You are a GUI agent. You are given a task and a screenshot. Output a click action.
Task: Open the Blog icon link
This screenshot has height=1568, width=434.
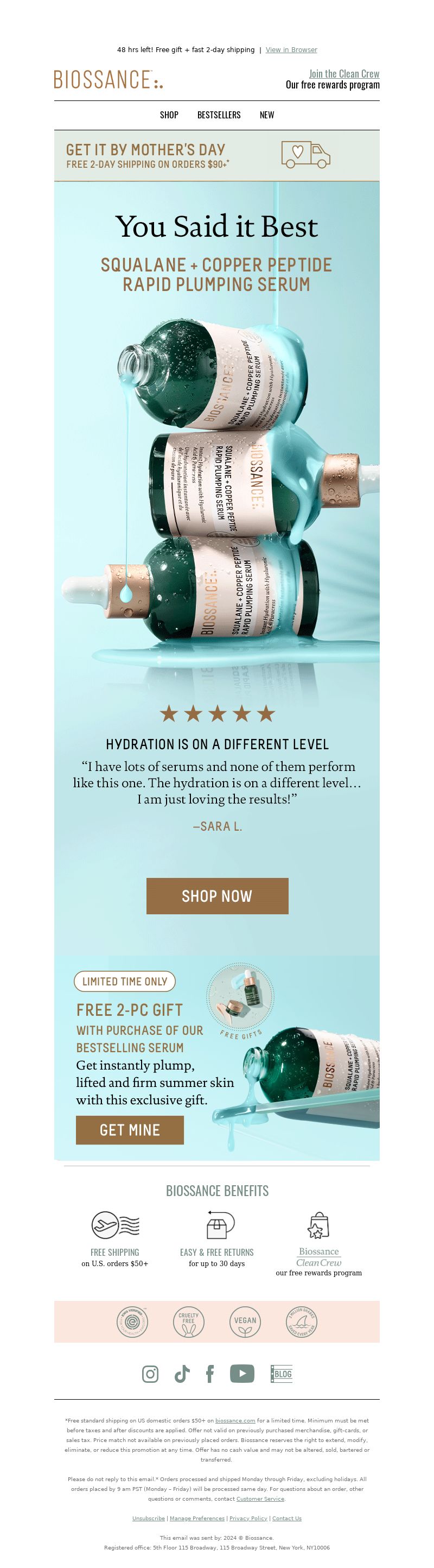[x=282, y=1374]
